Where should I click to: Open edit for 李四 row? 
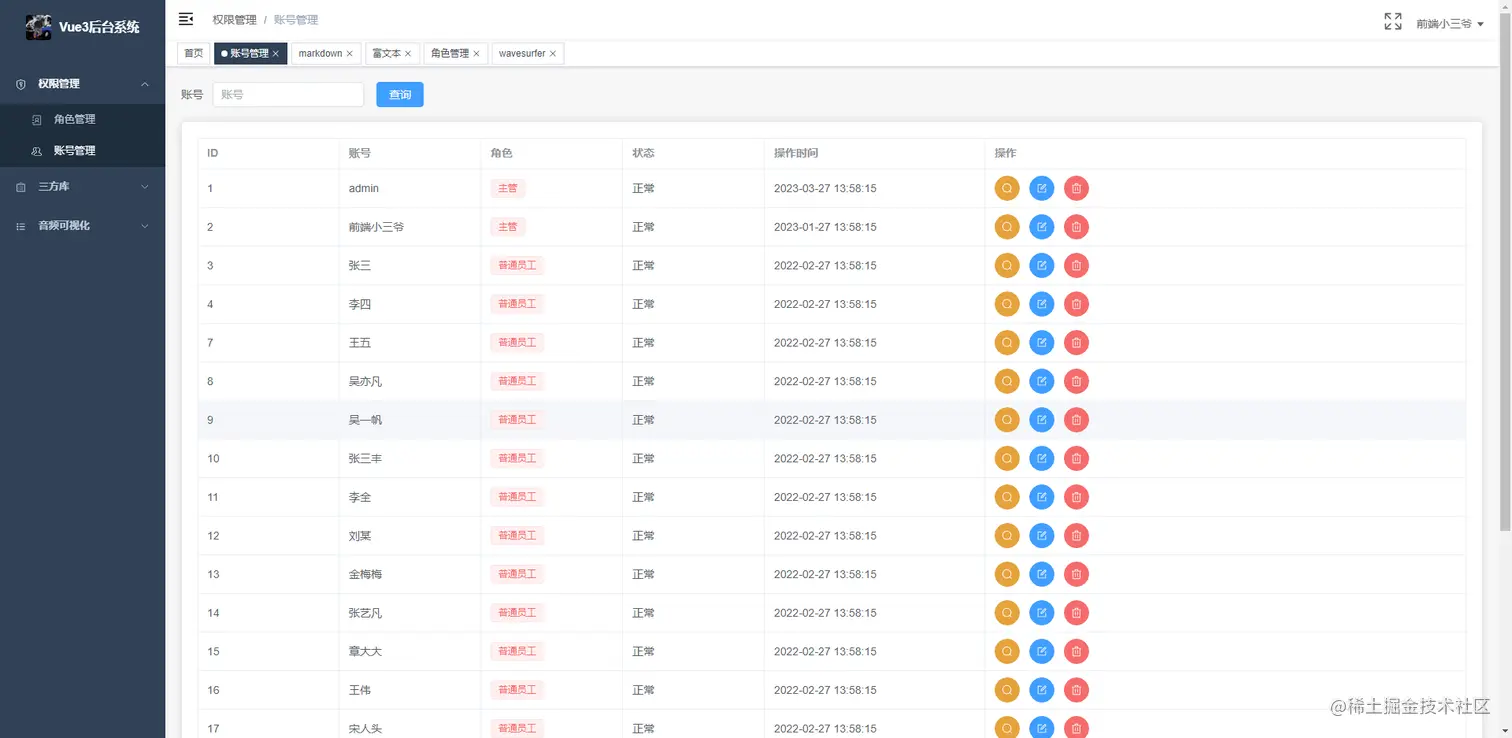pyautogui.click(x=1042, y=304)
